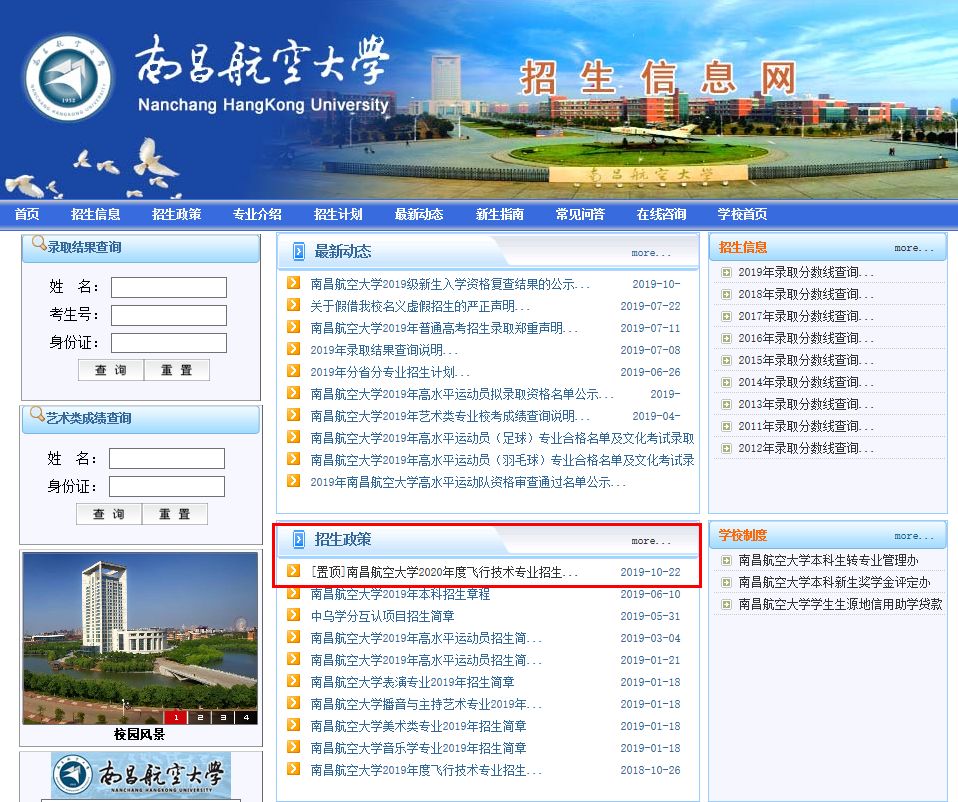
Task: Click orange arrow bullet beside 南昌航空大学表演专业2019年招生简章
Action: coord(294,681)
